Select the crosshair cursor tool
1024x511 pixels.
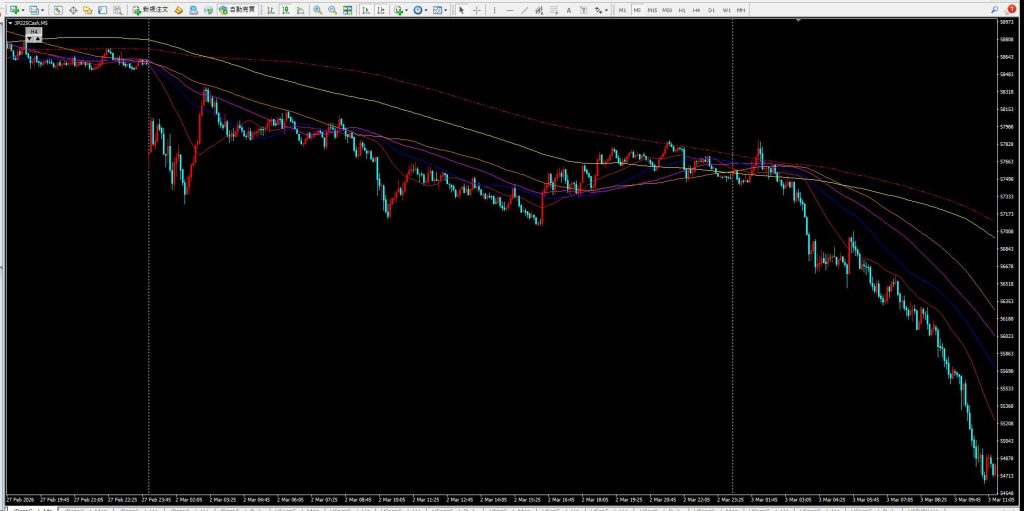pyautogui.click(x=476, y=10)
